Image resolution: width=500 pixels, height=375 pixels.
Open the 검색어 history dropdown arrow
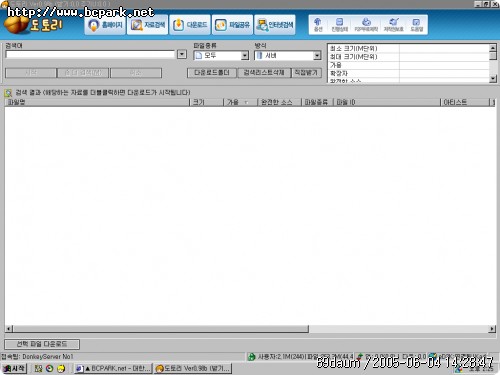pos(182,54)
